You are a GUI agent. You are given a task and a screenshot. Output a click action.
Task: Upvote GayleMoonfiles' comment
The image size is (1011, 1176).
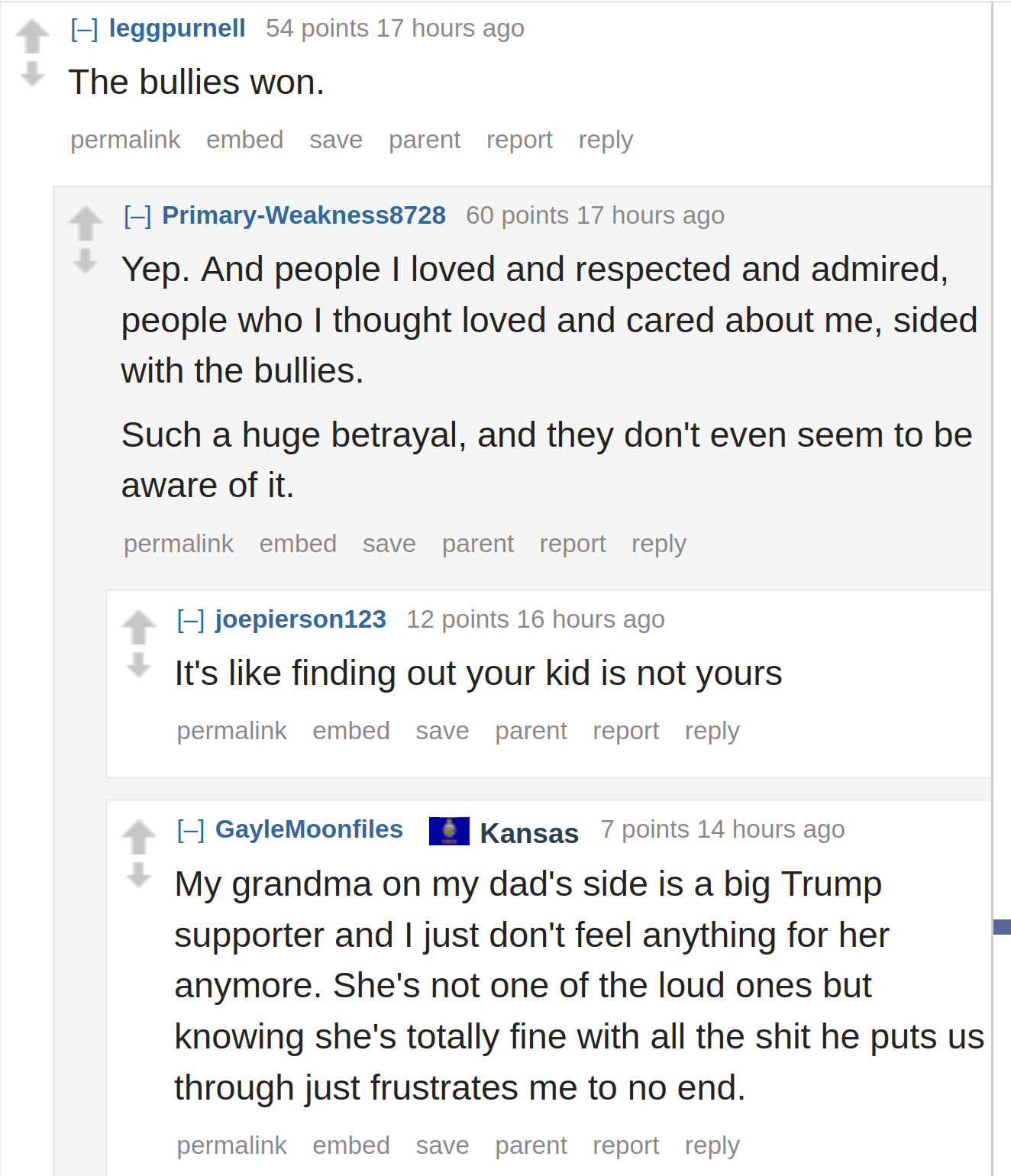tap(139, 837)
